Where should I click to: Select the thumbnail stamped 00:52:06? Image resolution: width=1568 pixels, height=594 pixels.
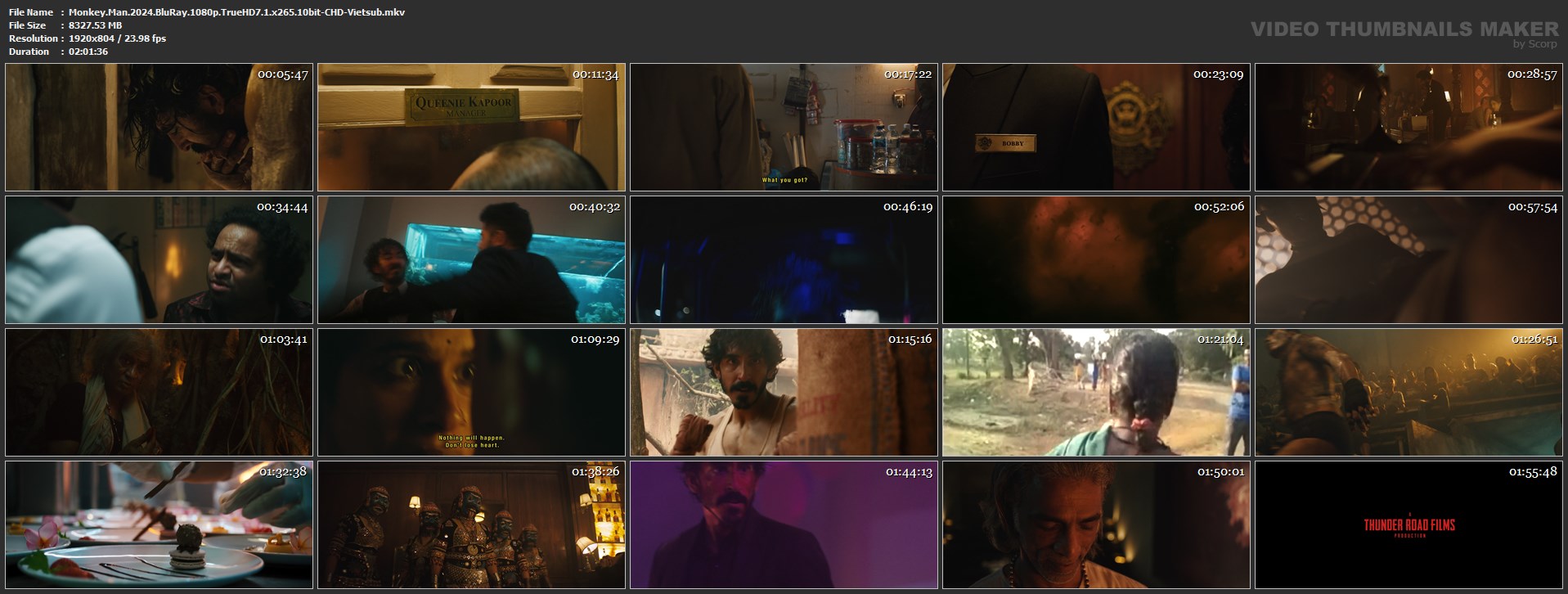1096,259
